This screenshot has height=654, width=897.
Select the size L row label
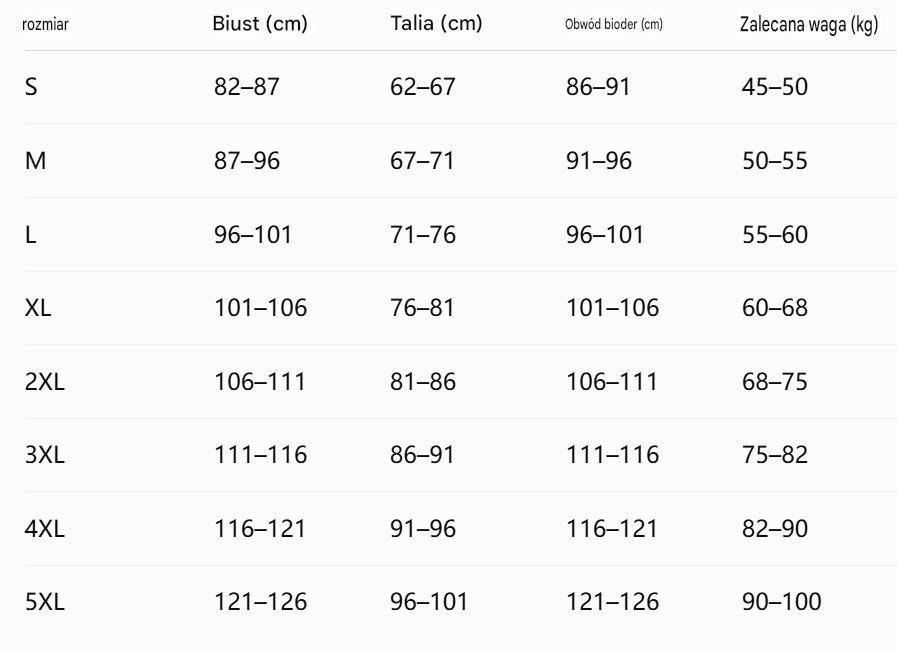tap(31, 235)
